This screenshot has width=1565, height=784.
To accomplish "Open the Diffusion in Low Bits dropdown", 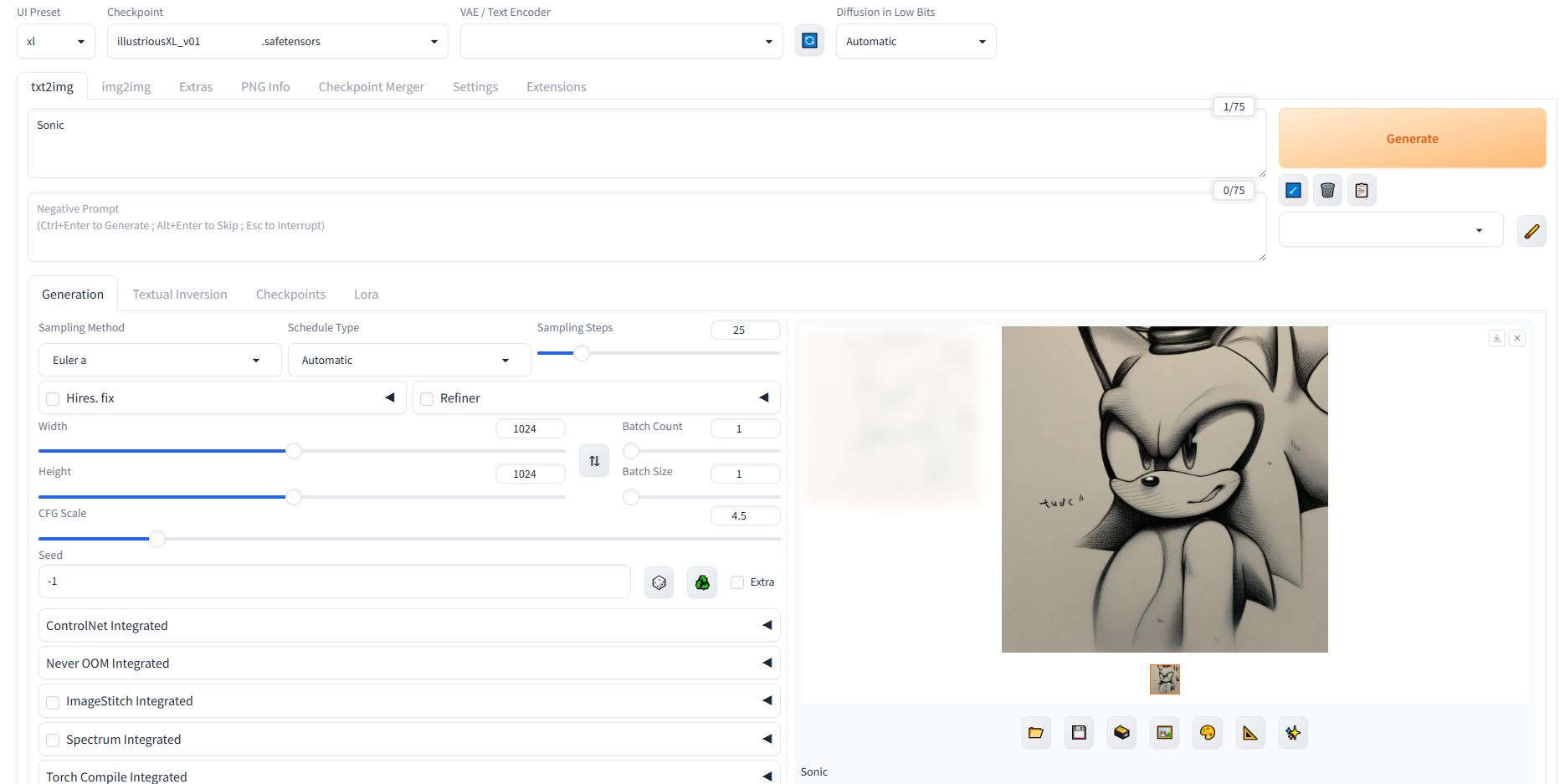I will pyautogui.click(x=916, y=41).
